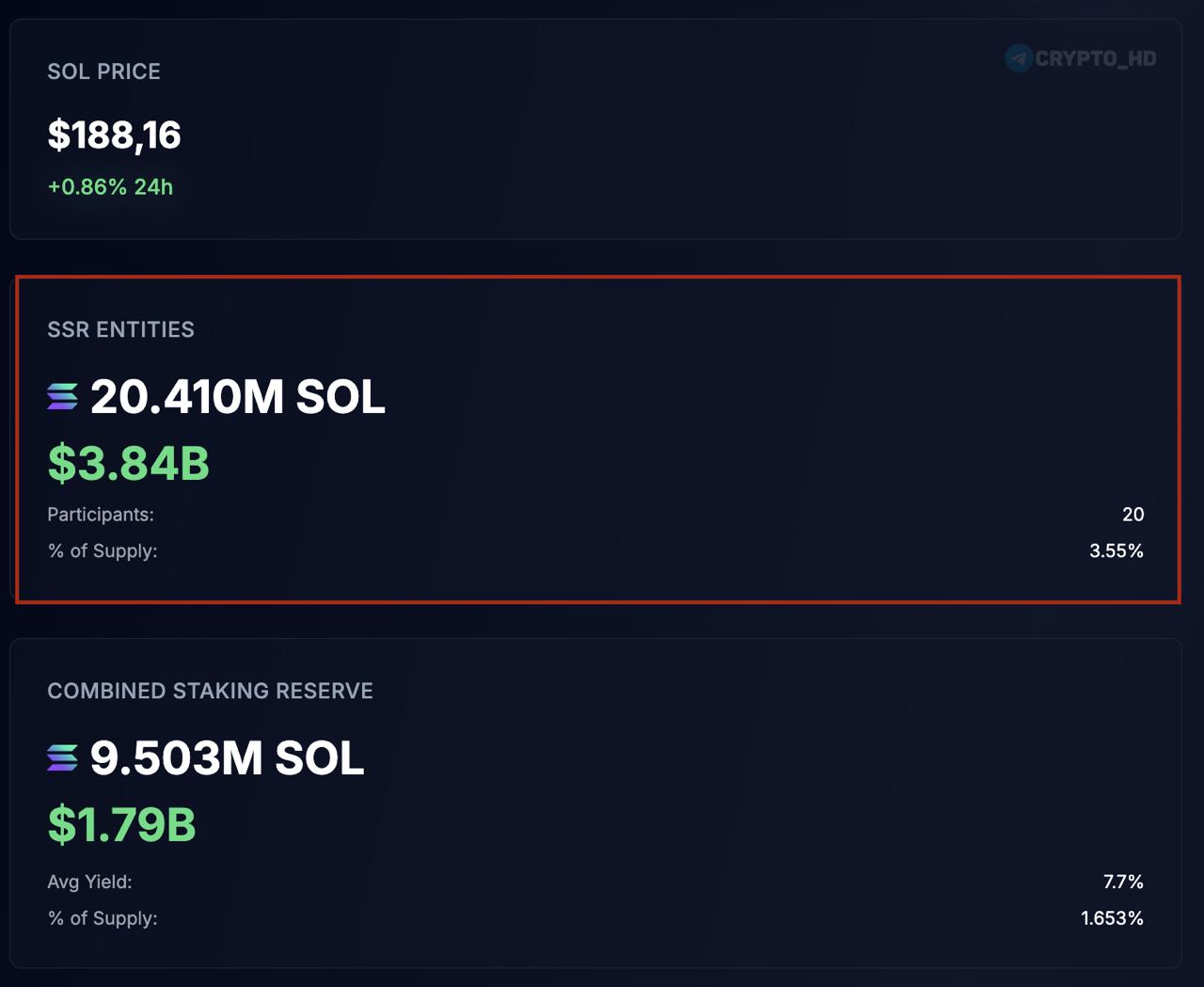Click the SOL PRICE card heading
This screenshot has width=1204, height=987.
(103, 72)
